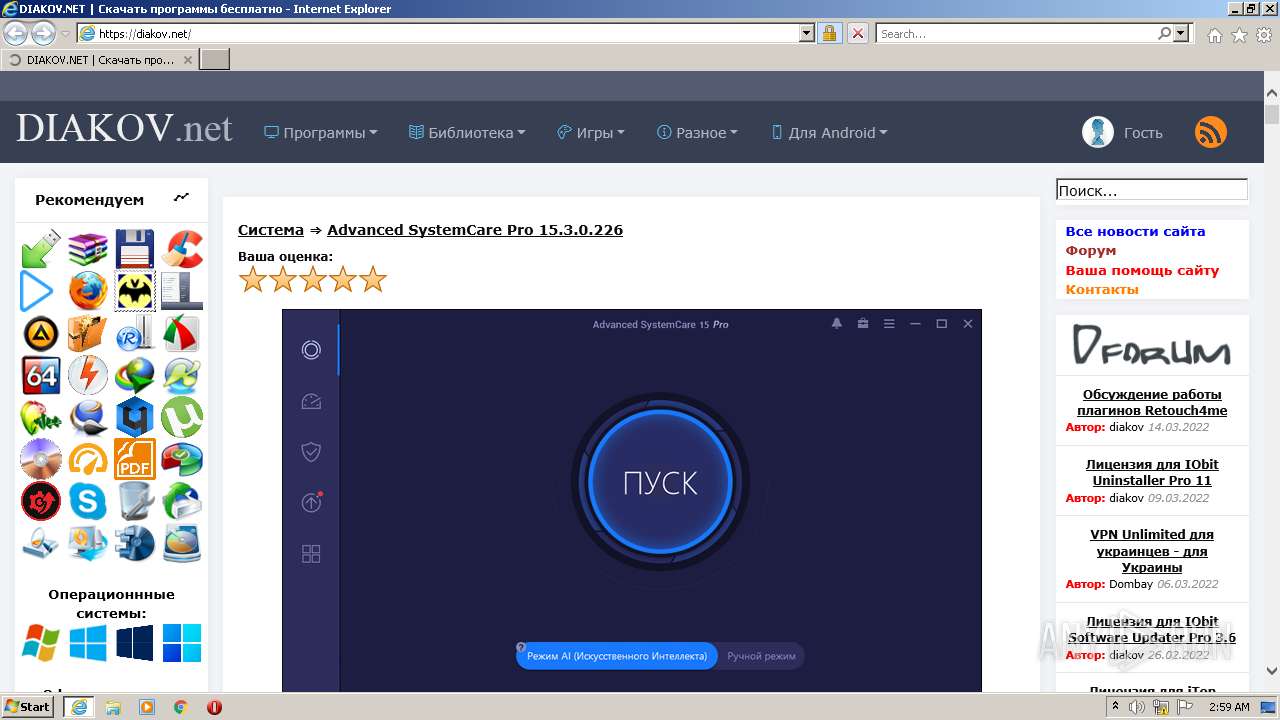Open the uTorrent green icon

[182, 418]
